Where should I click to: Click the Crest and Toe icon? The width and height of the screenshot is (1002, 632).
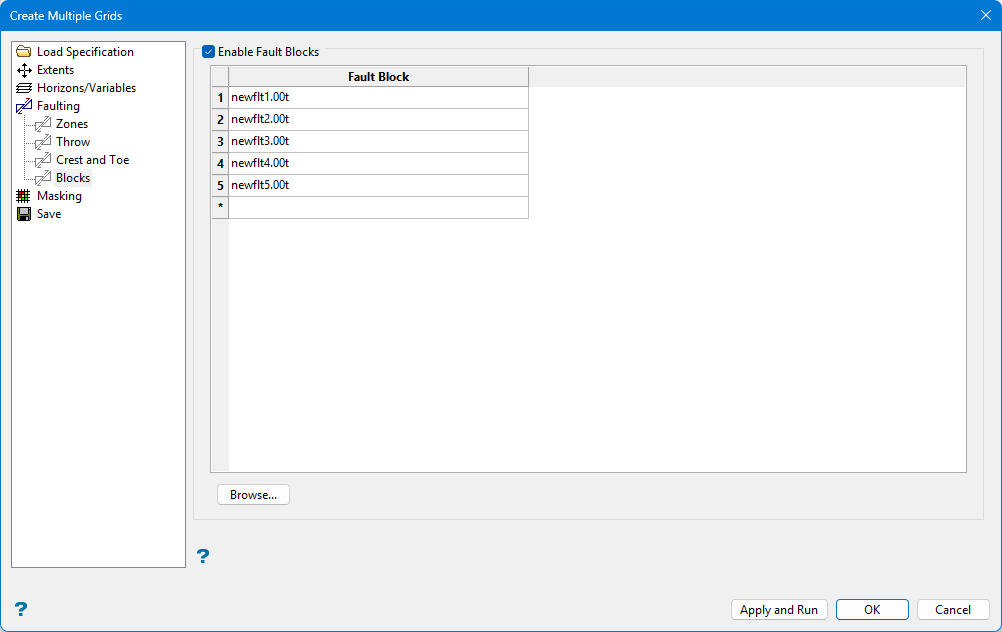(43, 160)
